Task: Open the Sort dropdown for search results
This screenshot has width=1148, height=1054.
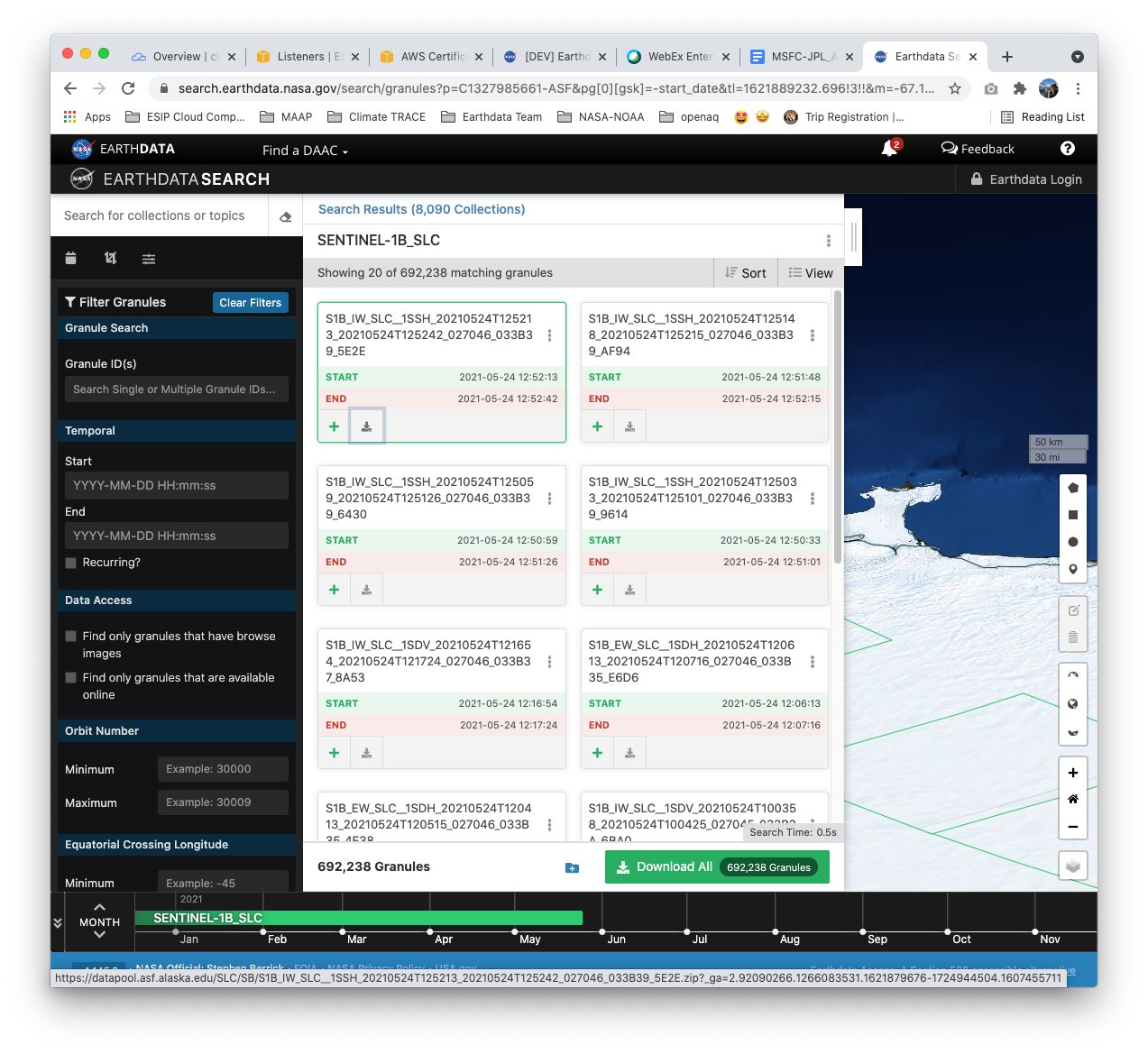Action: click(745, 272)
